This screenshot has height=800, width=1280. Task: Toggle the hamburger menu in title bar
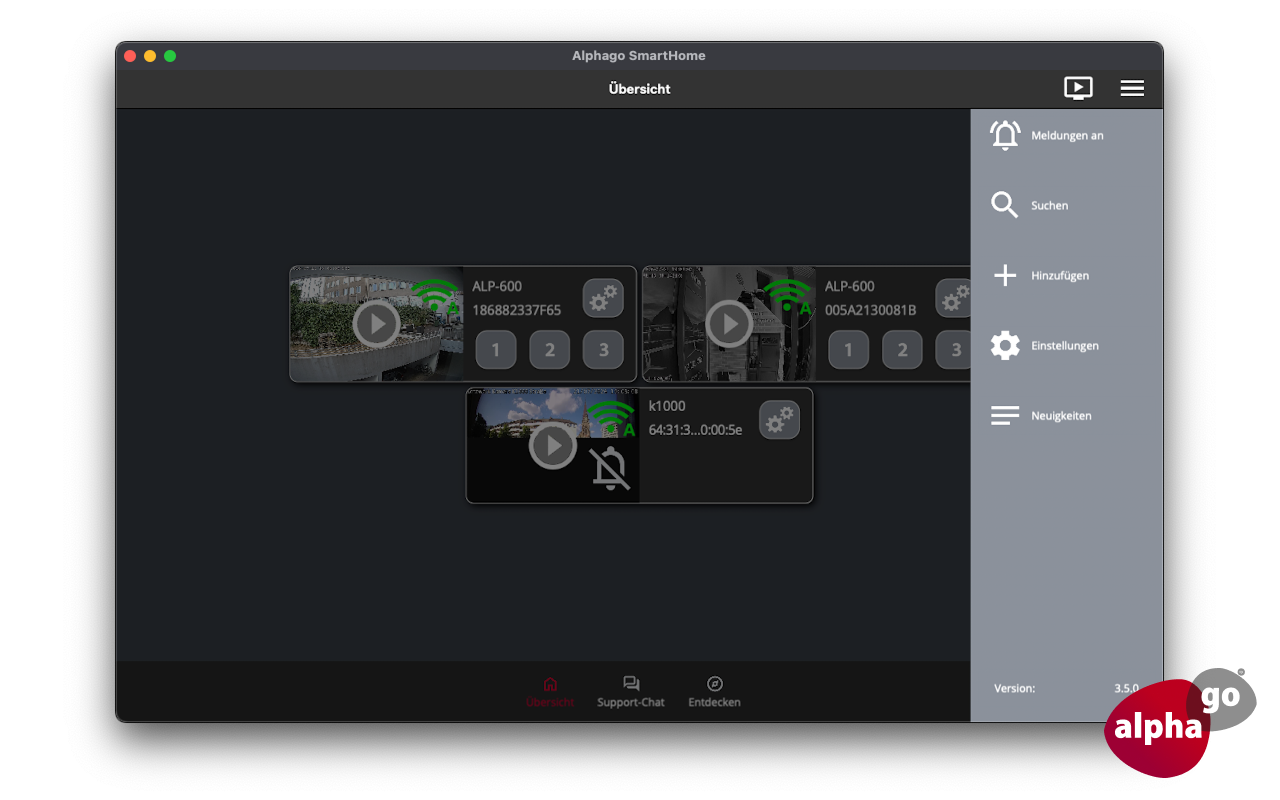tap(1132, 88)
